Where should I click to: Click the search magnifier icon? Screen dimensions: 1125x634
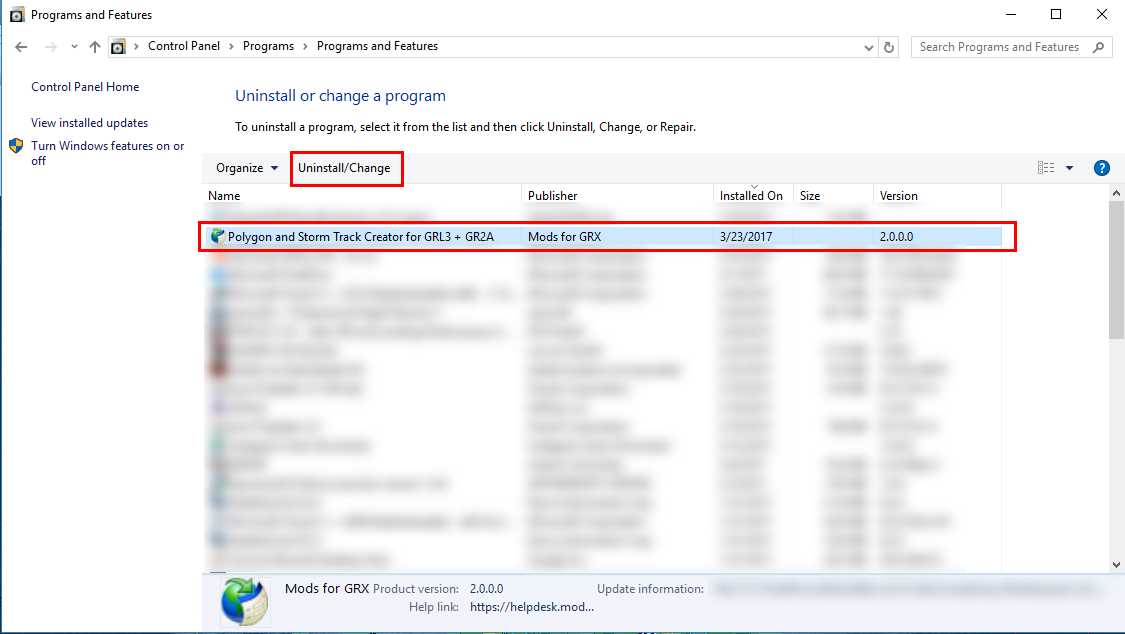click(x=1098, y=47)
